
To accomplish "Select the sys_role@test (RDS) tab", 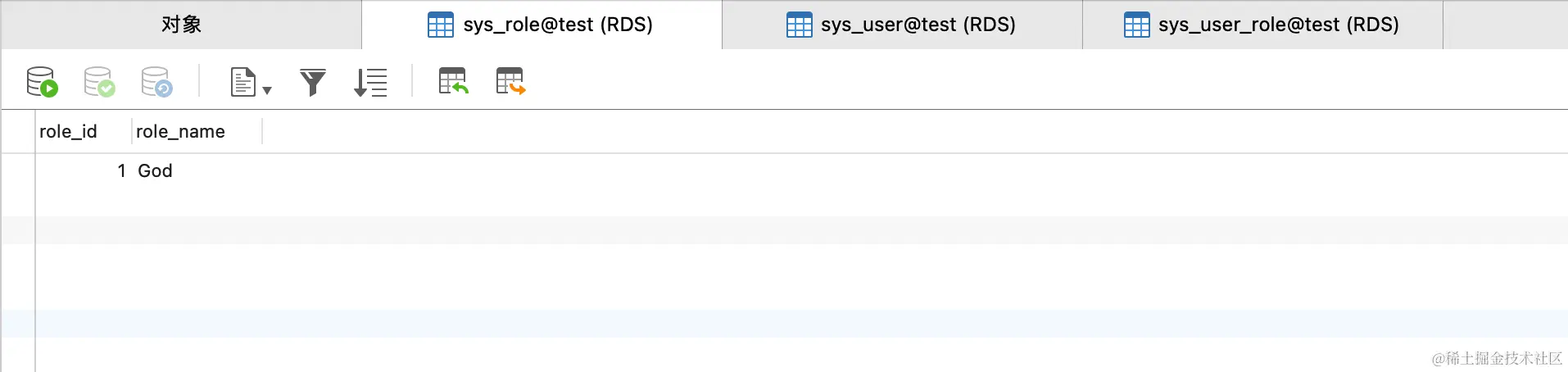I will pyautogui.click(x=541, y=25).
